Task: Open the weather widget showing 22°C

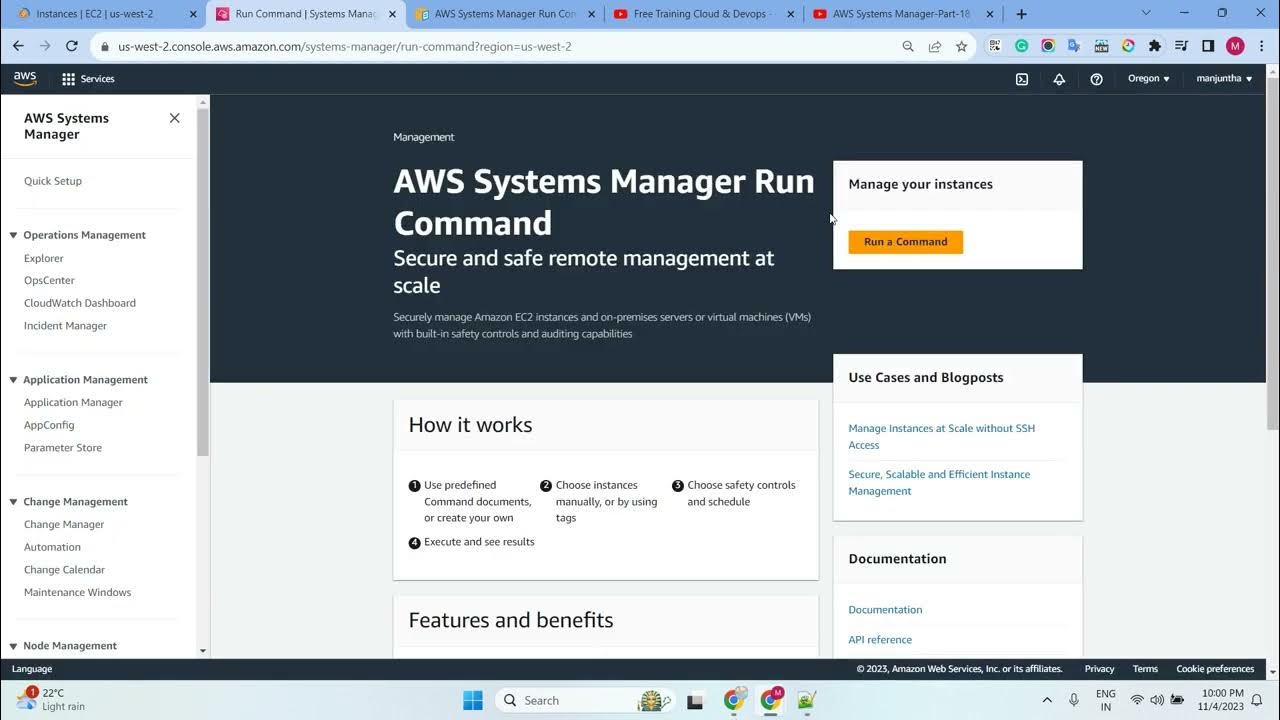Action: [52, 699]
